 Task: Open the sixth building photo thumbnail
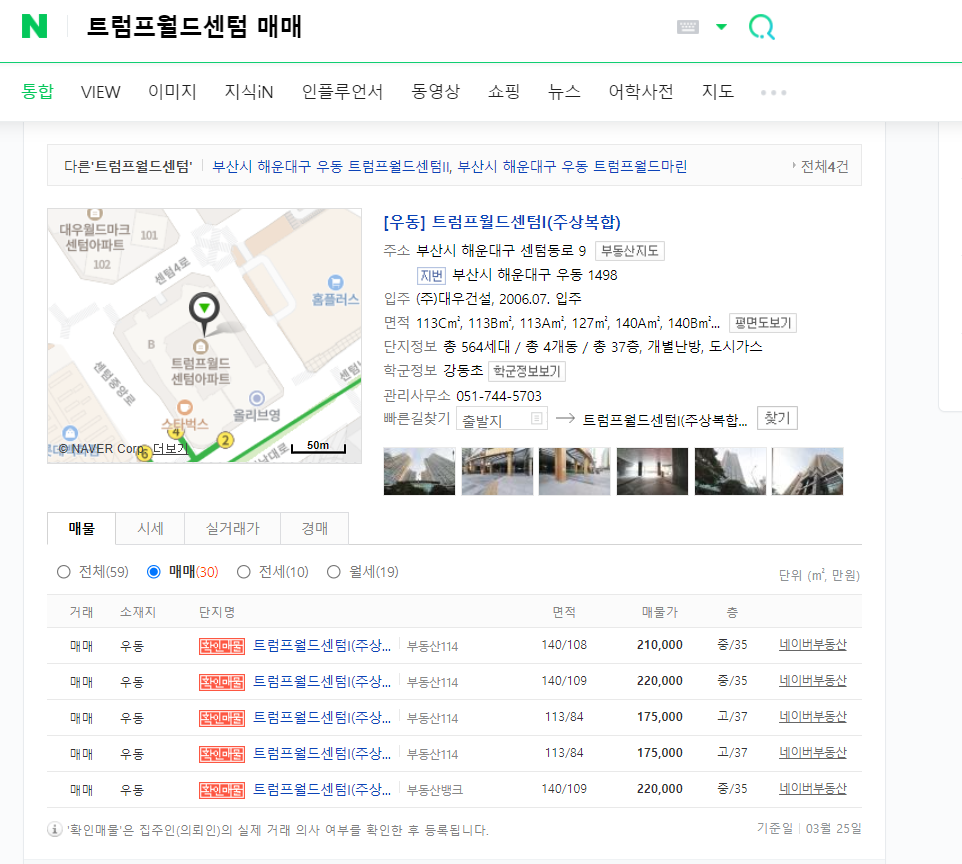[x=807, y=471]
